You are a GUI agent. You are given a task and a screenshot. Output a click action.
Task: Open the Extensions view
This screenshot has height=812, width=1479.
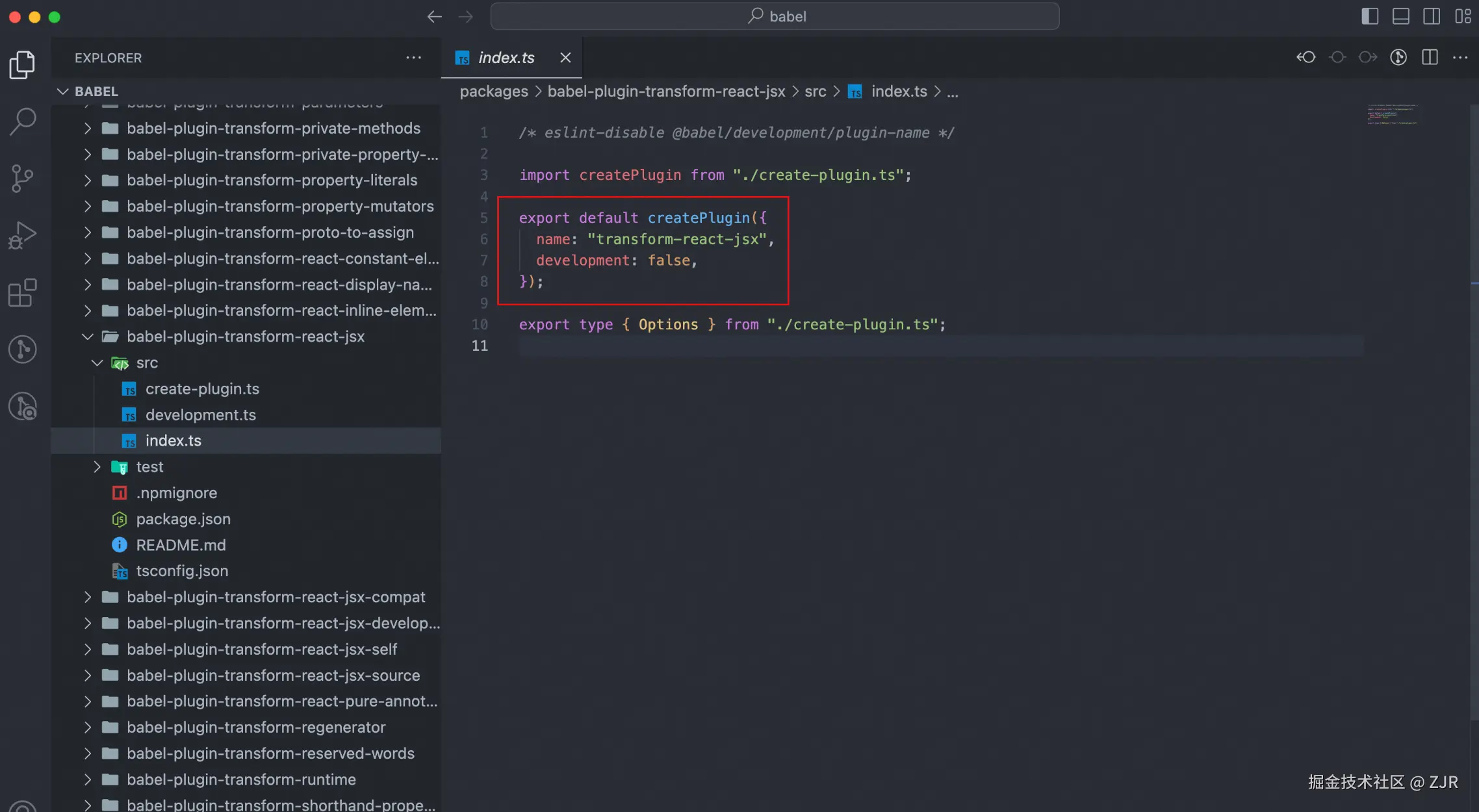(23, 292)
